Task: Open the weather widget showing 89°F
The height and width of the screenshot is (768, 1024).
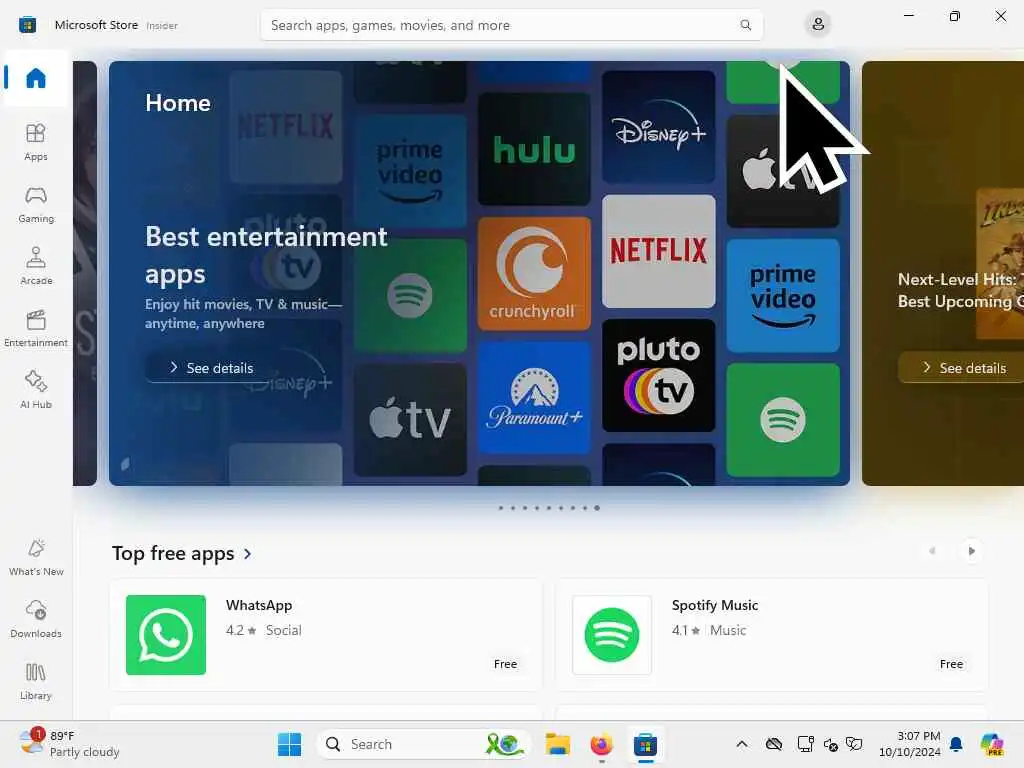Action: tap(69, 744)
